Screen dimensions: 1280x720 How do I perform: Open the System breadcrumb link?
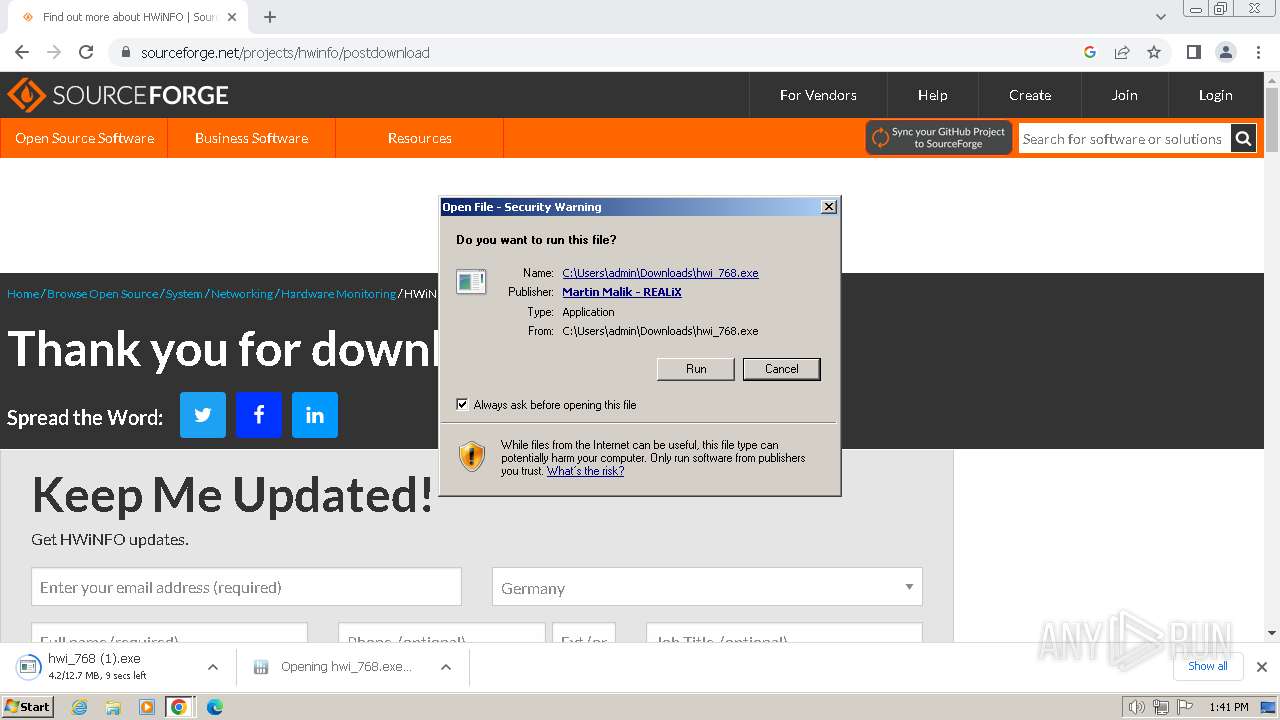[x=184, y=294]
